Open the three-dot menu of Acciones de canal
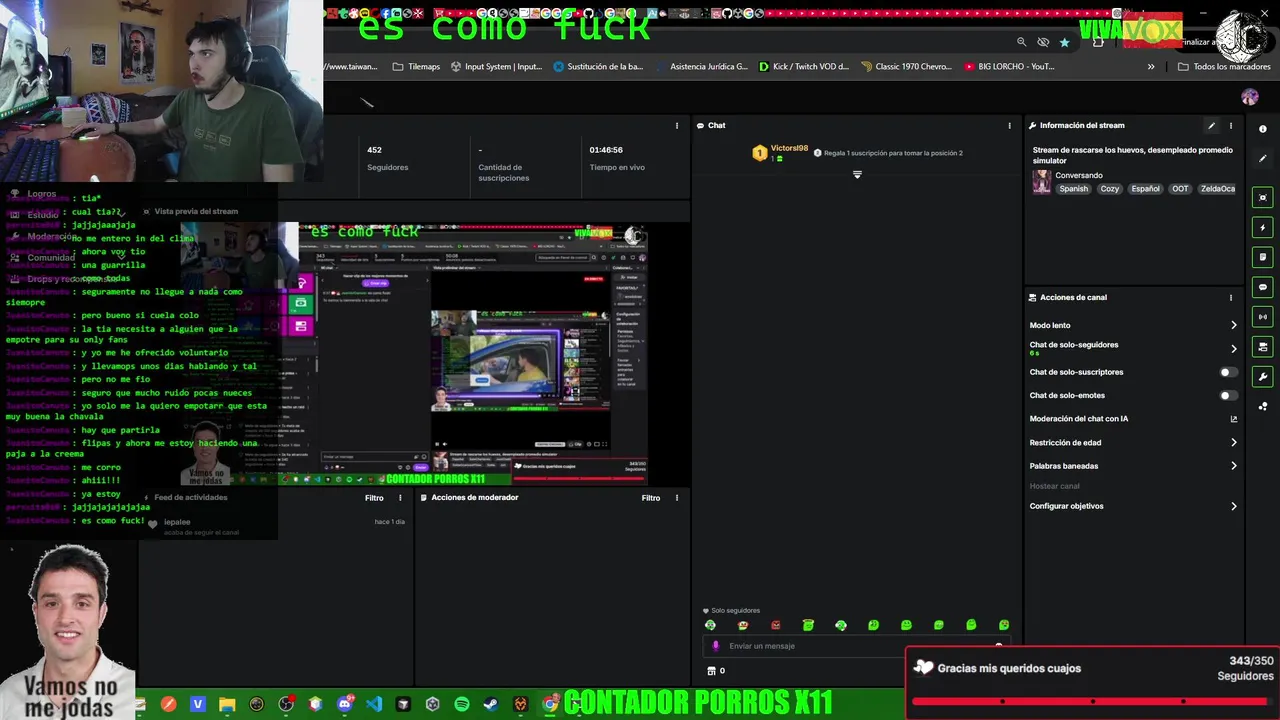The height and width of the screenshot is (720, 1280). (1231, 298)
